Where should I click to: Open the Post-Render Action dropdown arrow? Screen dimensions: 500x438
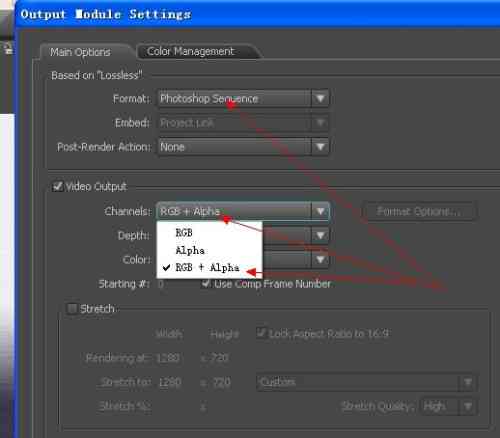[x=320, y=147]
